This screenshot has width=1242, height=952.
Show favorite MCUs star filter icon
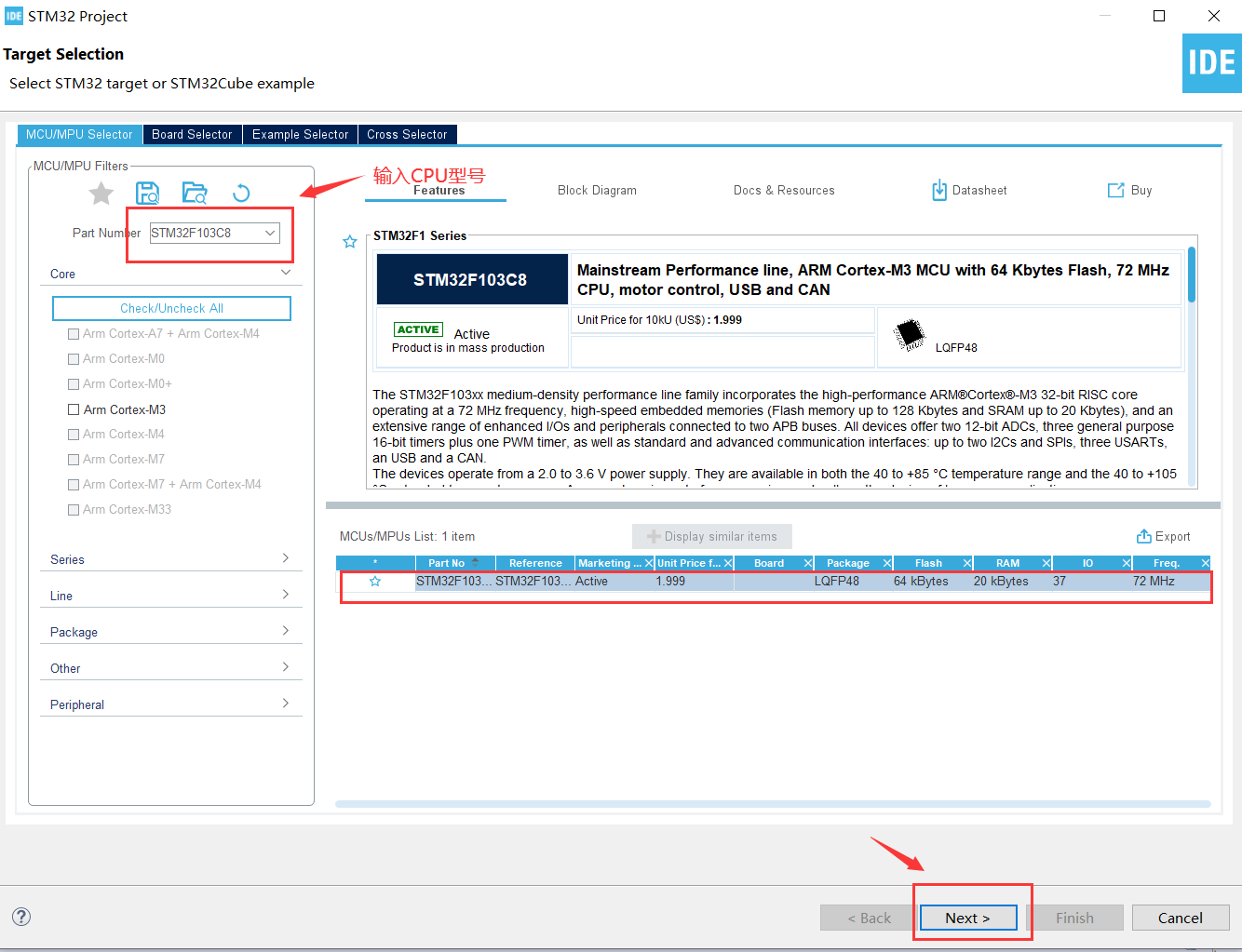[x=101, y=194]
